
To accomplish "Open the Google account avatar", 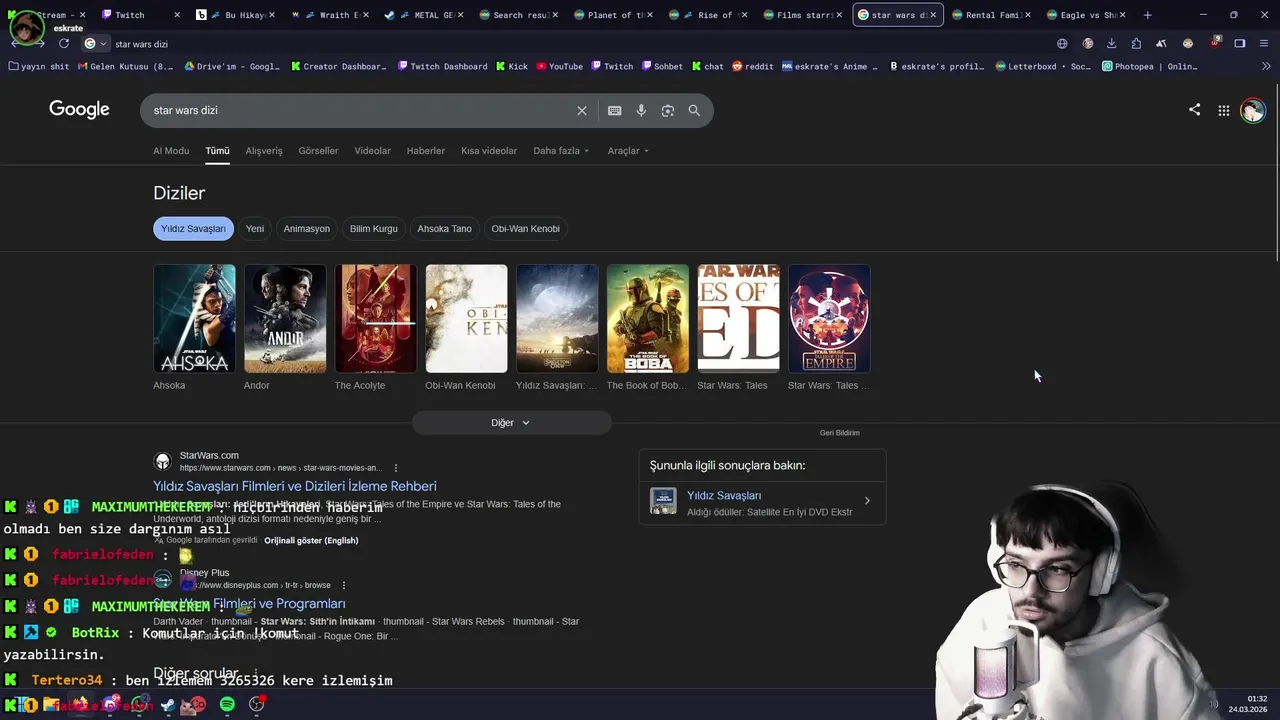I will click(1252, 111).
